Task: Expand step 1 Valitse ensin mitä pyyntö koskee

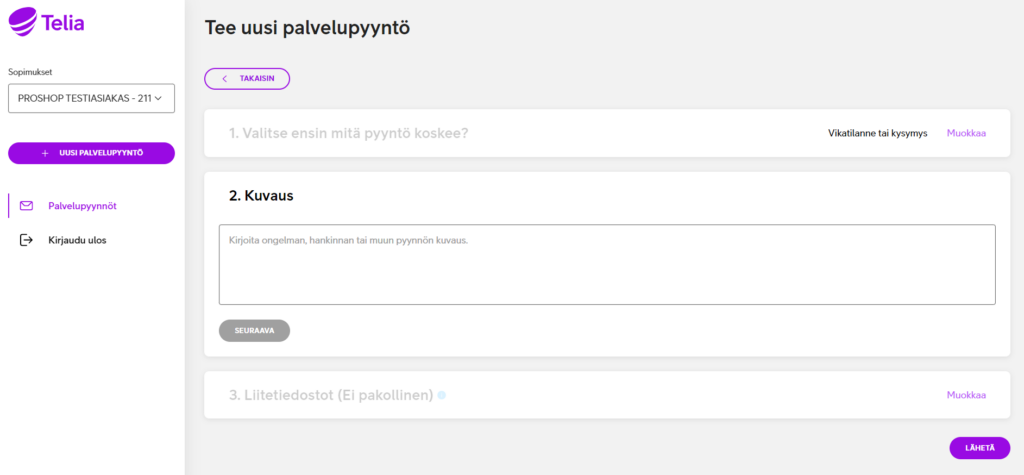Action: [349, 133]
